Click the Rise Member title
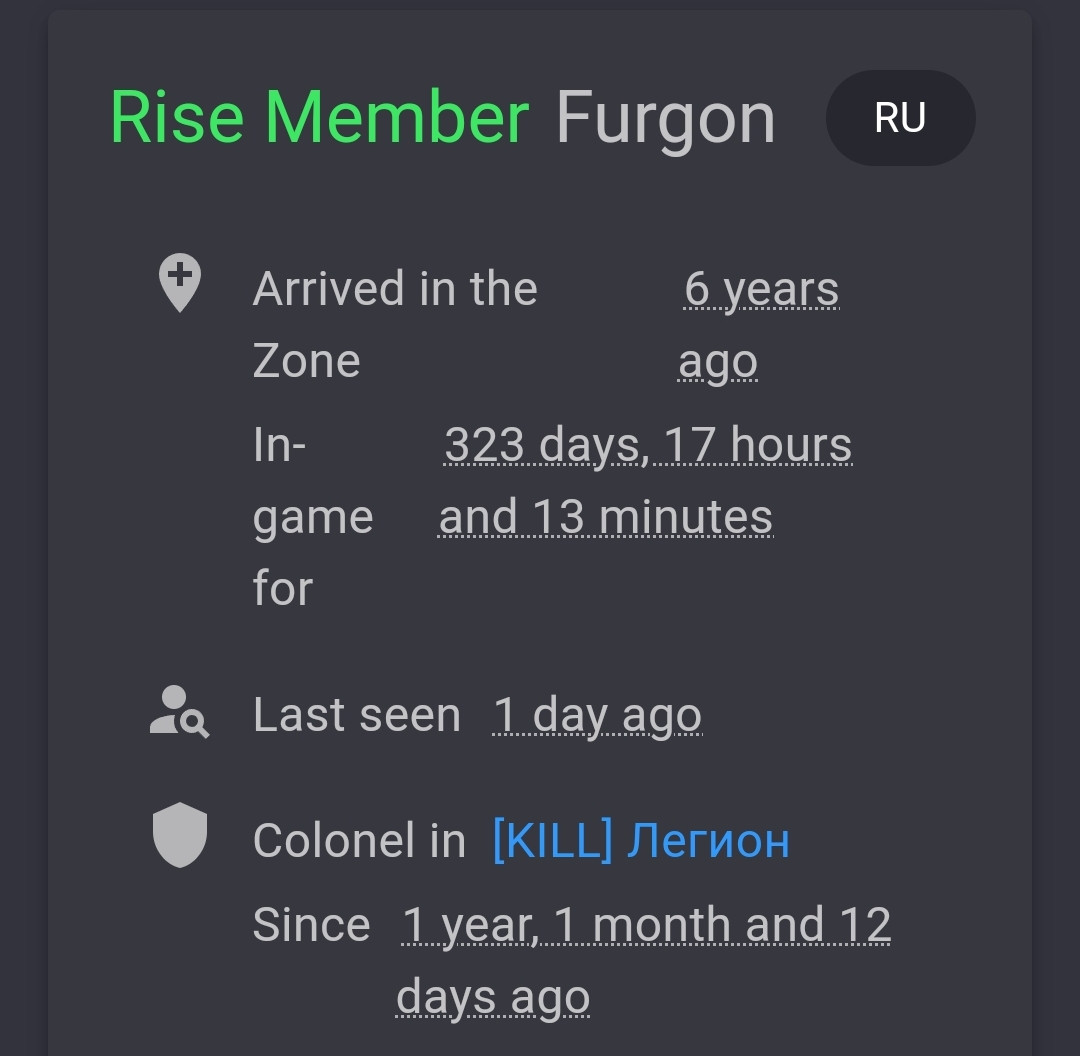Screen dimensions: 1080x1056 [x=320, y=118]
